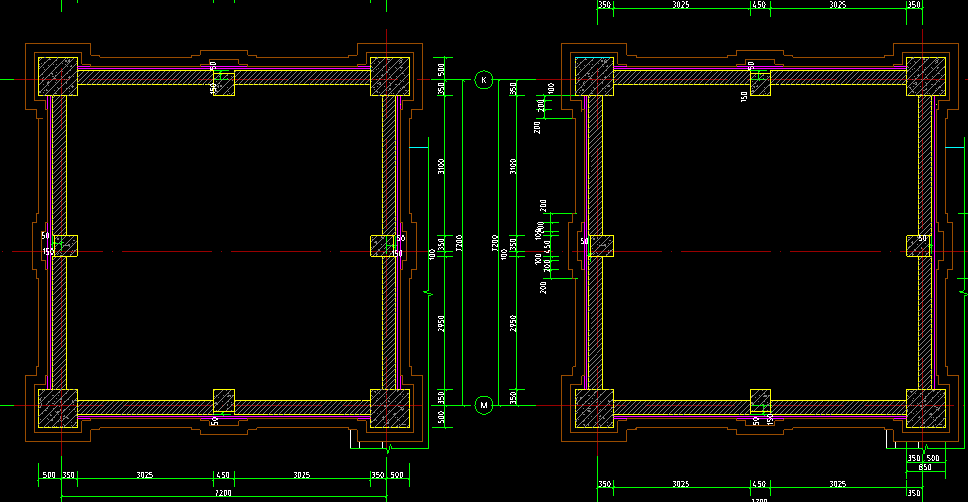Viewport: 968px width, 502px height.
Task: Select top-right corner column of the right plan
Action: pyautogui.click(x=926, y=77)
